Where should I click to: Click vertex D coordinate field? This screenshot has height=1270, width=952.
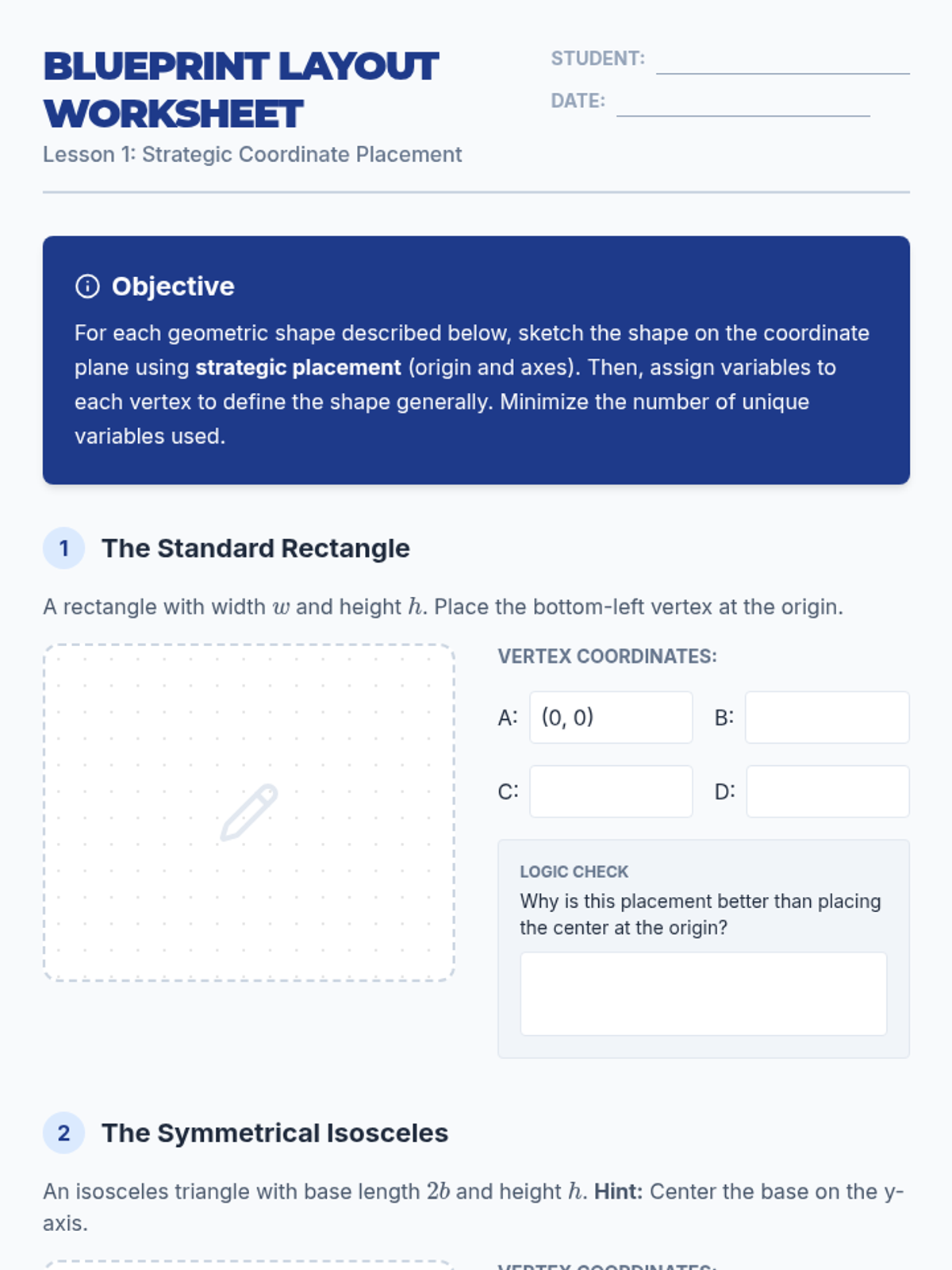click(827, 791)
